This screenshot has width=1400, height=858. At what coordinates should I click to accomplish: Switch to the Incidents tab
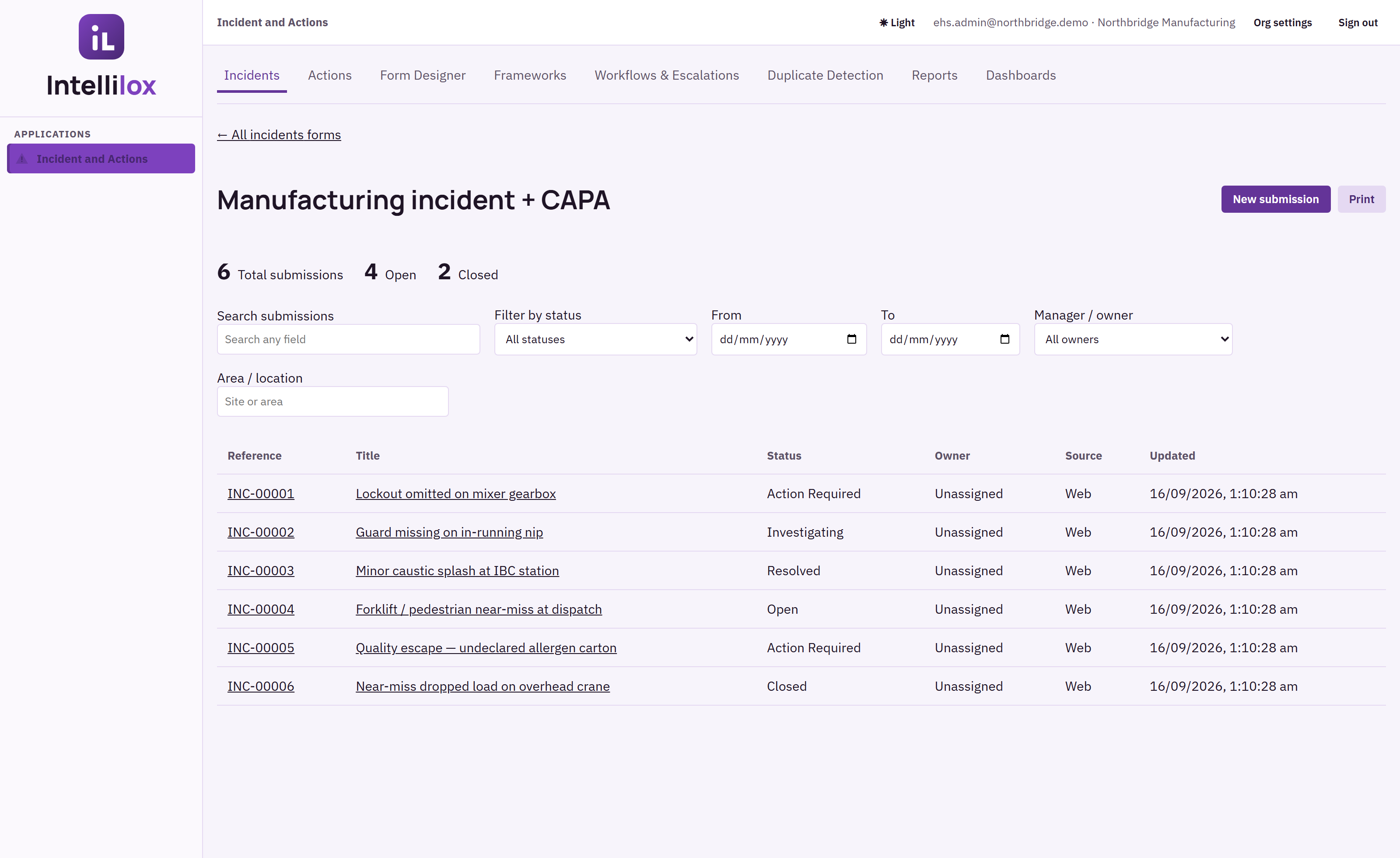252,76
